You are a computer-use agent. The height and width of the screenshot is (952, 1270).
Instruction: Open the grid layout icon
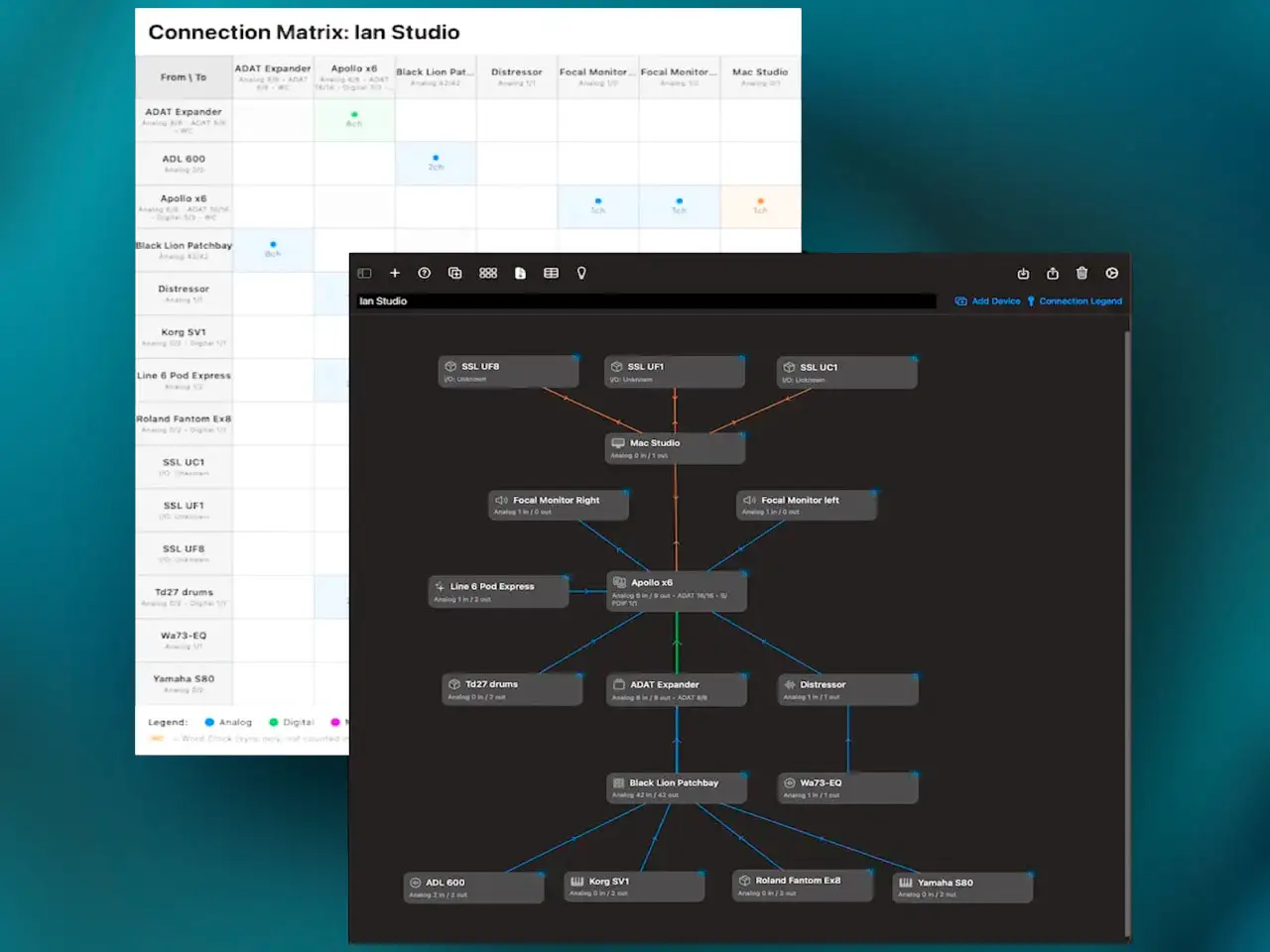(488, 273)
